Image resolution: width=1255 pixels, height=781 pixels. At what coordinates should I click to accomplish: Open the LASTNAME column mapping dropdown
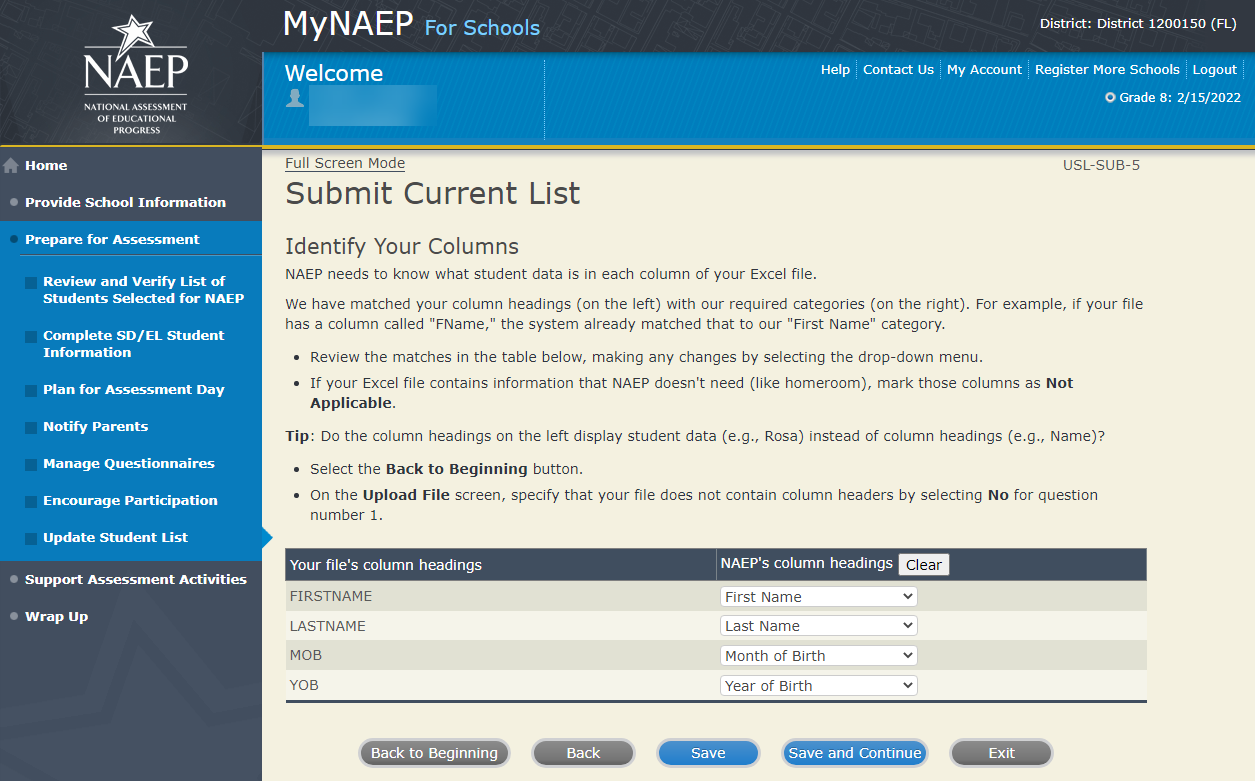(818, 626)
